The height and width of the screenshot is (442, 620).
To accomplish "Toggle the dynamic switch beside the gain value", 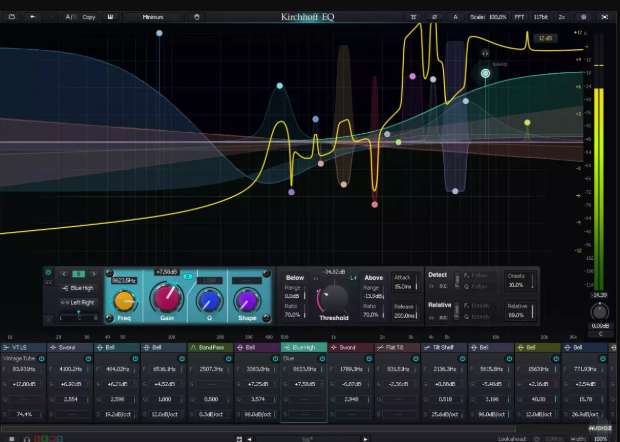I will pyautogui.click(x=188, y=276).
